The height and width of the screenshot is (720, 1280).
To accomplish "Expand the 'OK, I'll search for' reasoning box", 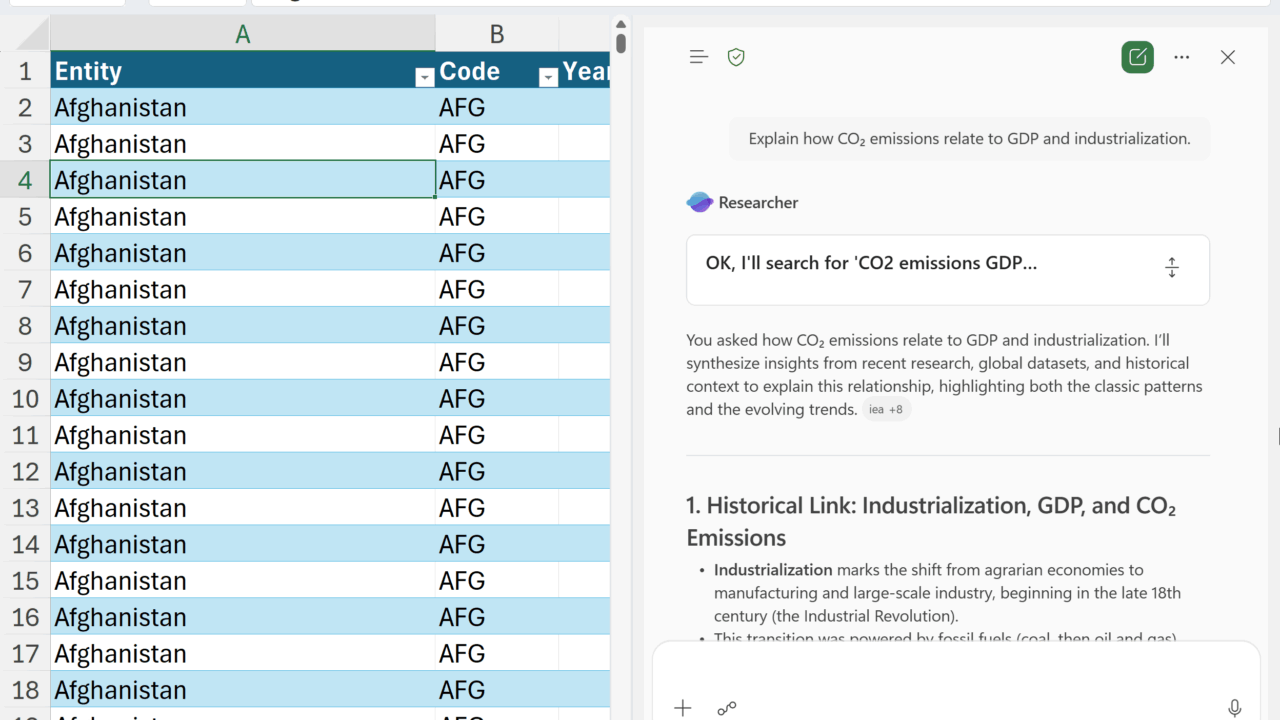I will click(x=1172, y=268).
